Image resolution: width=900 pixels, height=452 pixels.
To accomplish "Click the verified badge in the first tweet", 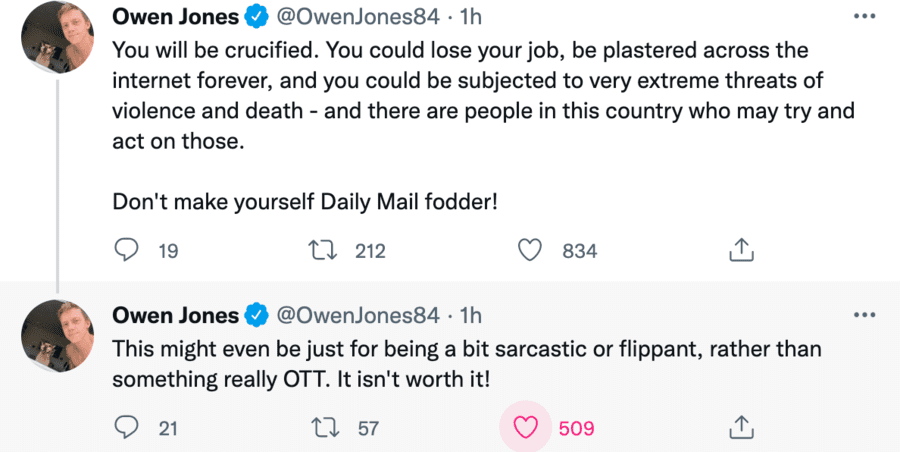I will (256, 17).
